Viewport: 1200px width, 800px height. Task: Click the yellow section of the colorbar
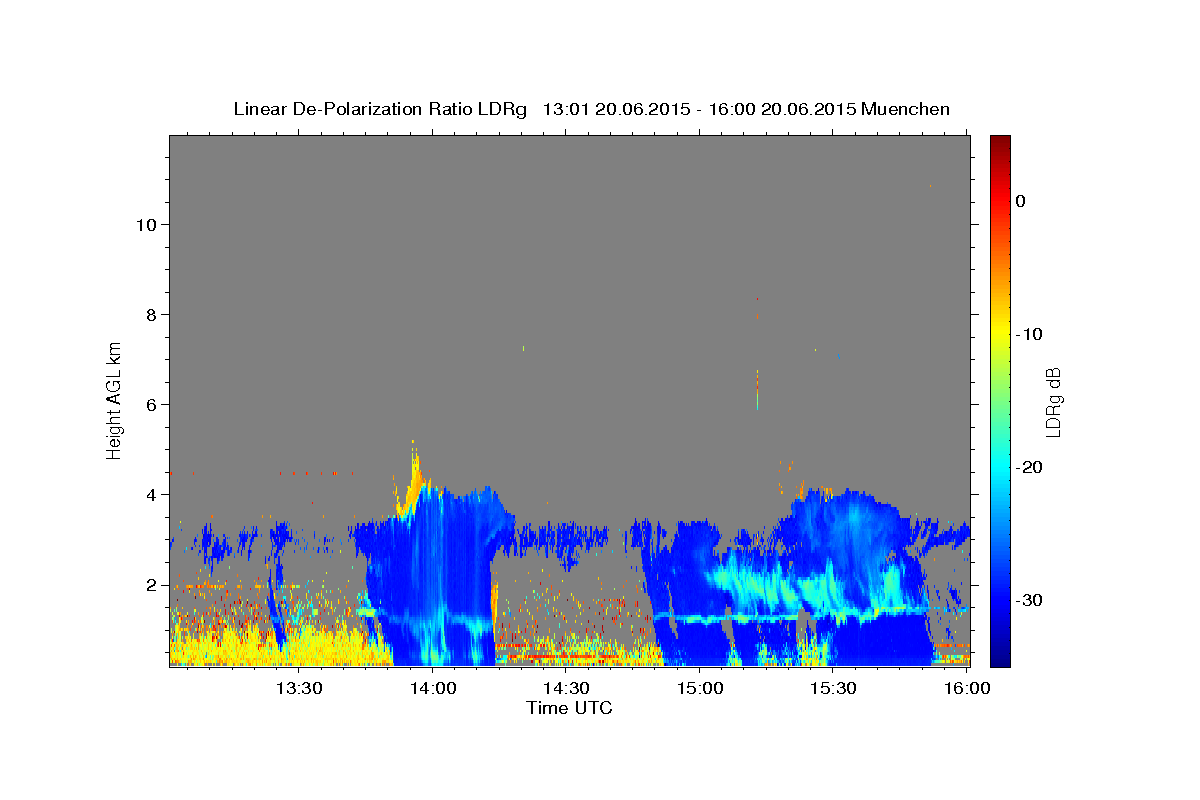pos(1000,330)
